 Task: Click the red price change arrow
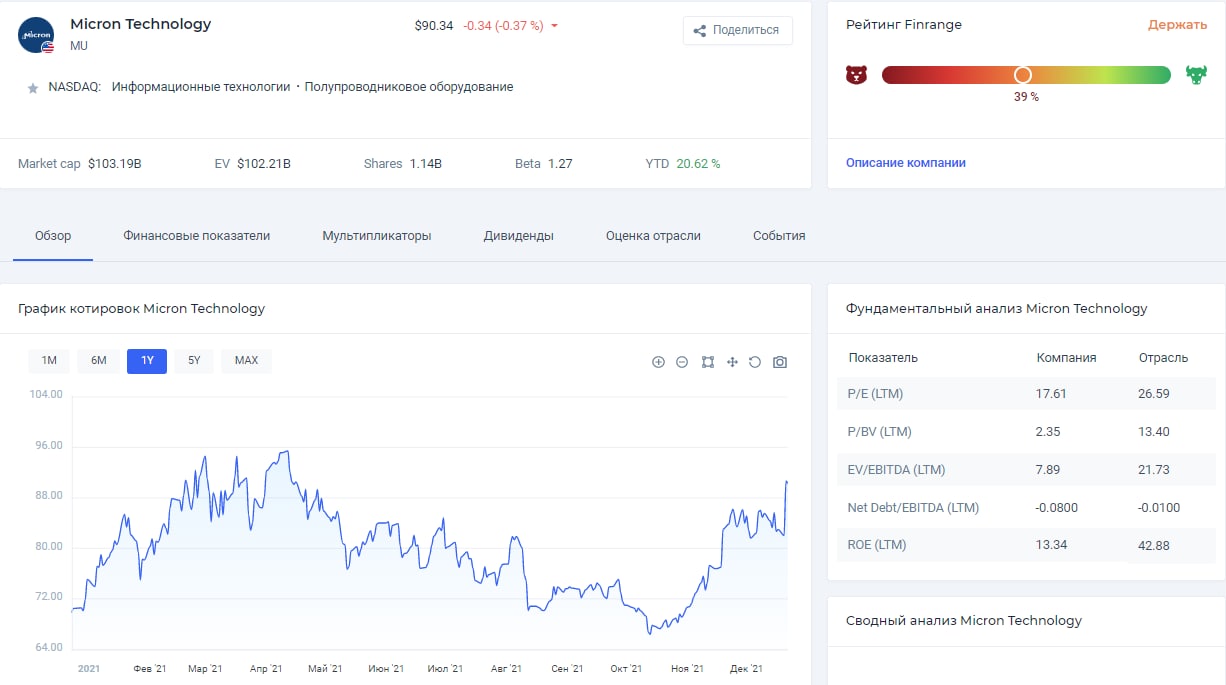[x=555, y=26]
